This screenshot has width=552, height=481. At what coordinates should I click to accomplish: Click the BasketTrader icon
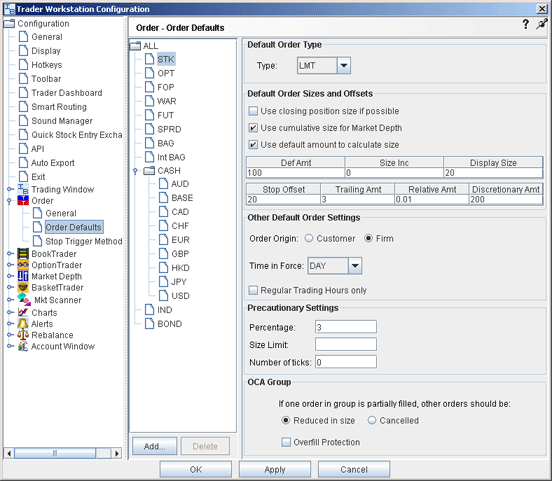(23, 287)
